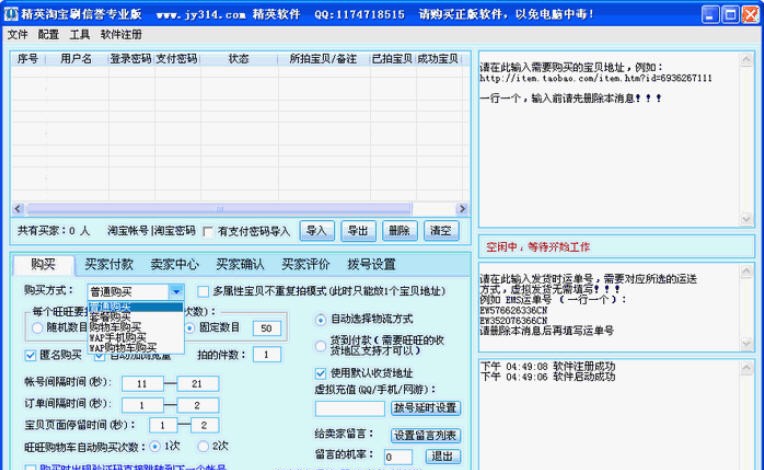Choose 套餐购买 in the dropdown list
The height and width of the screenshot is (470, 764).
tap(136, 317)
